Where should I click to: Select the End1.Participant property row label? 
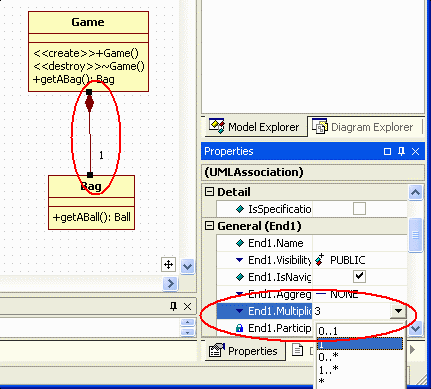pyautogui.click(x=279, y=328)
